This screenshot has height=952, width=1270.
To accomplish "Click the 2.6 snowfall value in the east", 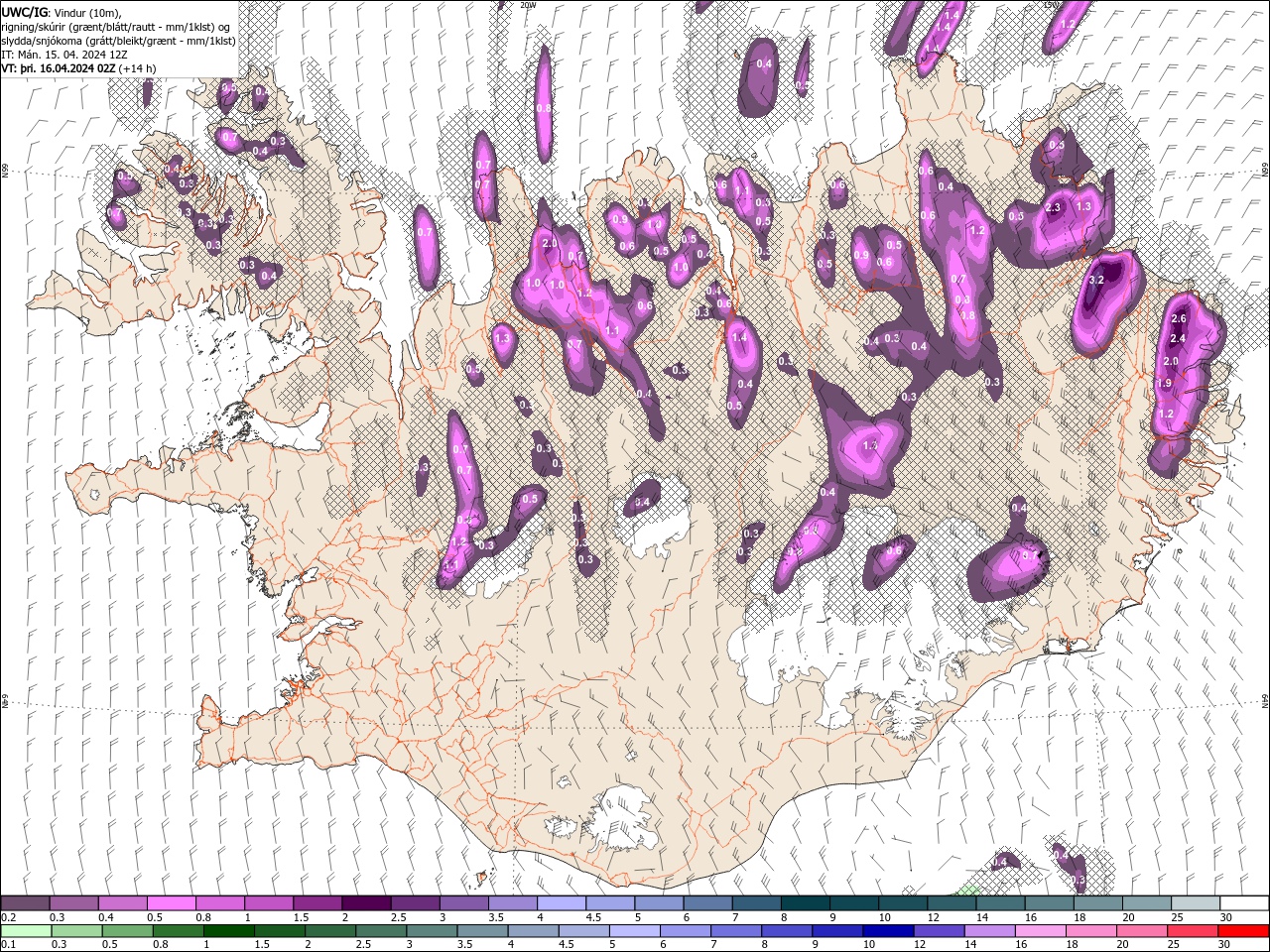I will tap(1179, 318).
